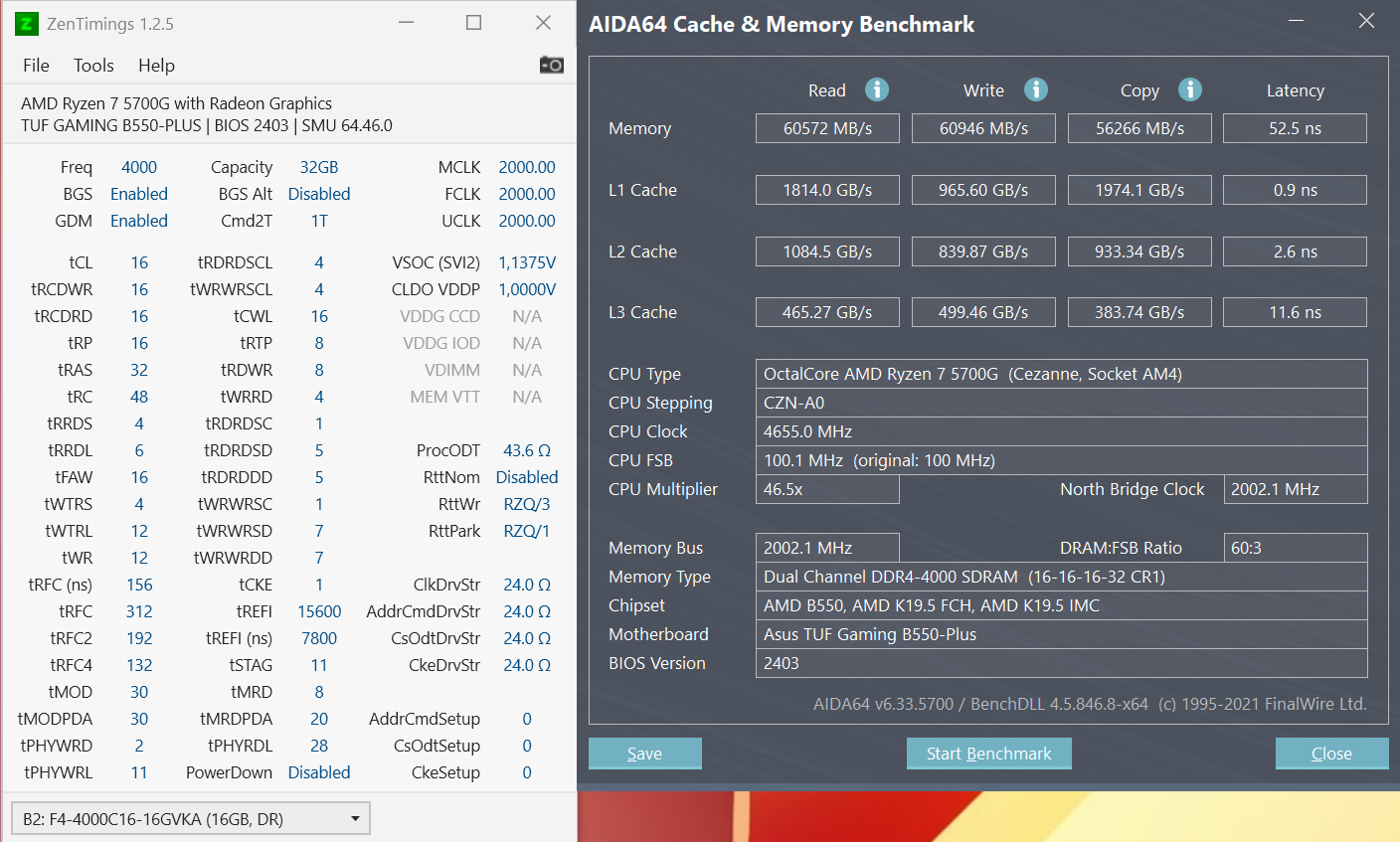Screen dimensions: 1400x842
Task: Click the Motherboard field Asus TUF Gaming
Action: pyautogui.click(x=1062, y=634)
